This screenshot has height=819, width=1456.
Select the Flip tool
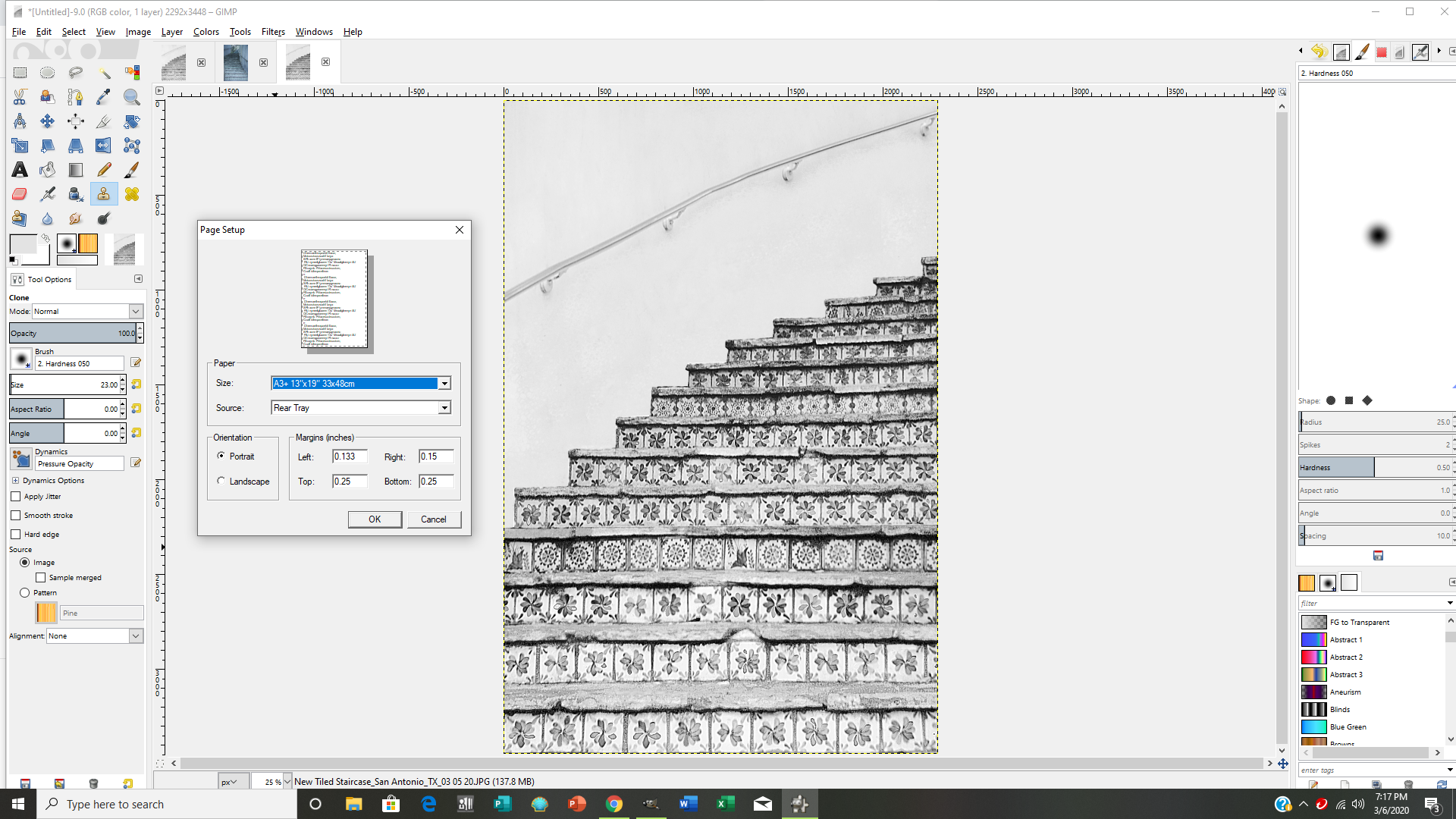pos(104,146)
